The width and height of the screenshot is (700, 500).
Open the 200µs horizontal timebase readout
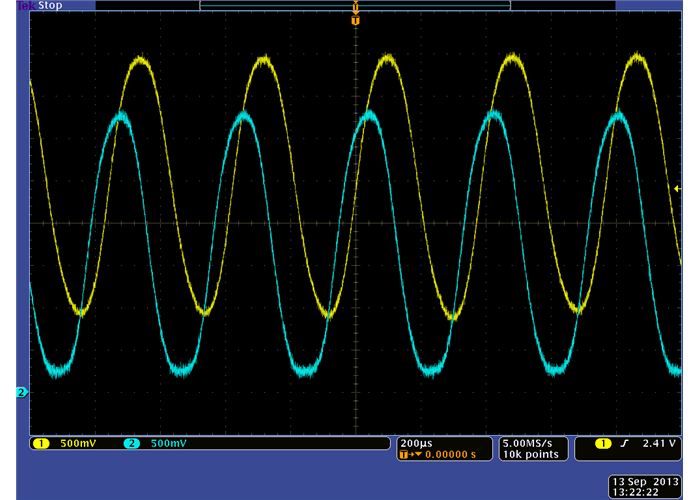[418, 442]
